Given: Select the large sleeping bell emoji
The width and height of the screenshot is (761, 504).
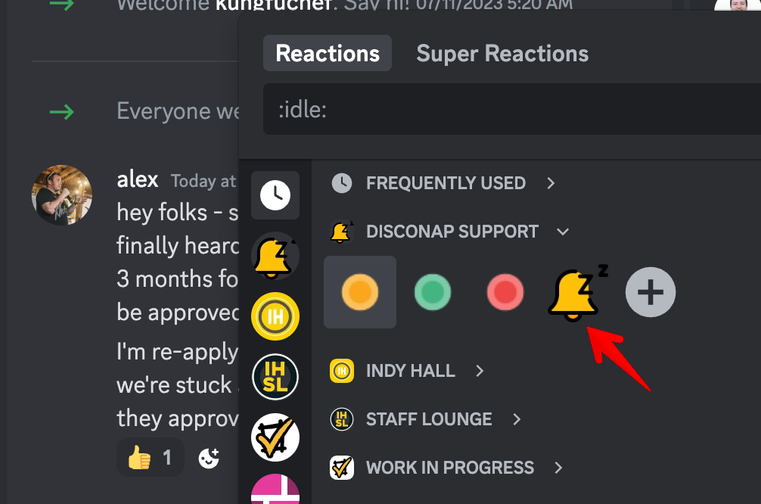Looking at the screenshot, I should pyautogui.click(x=578, y=293).
